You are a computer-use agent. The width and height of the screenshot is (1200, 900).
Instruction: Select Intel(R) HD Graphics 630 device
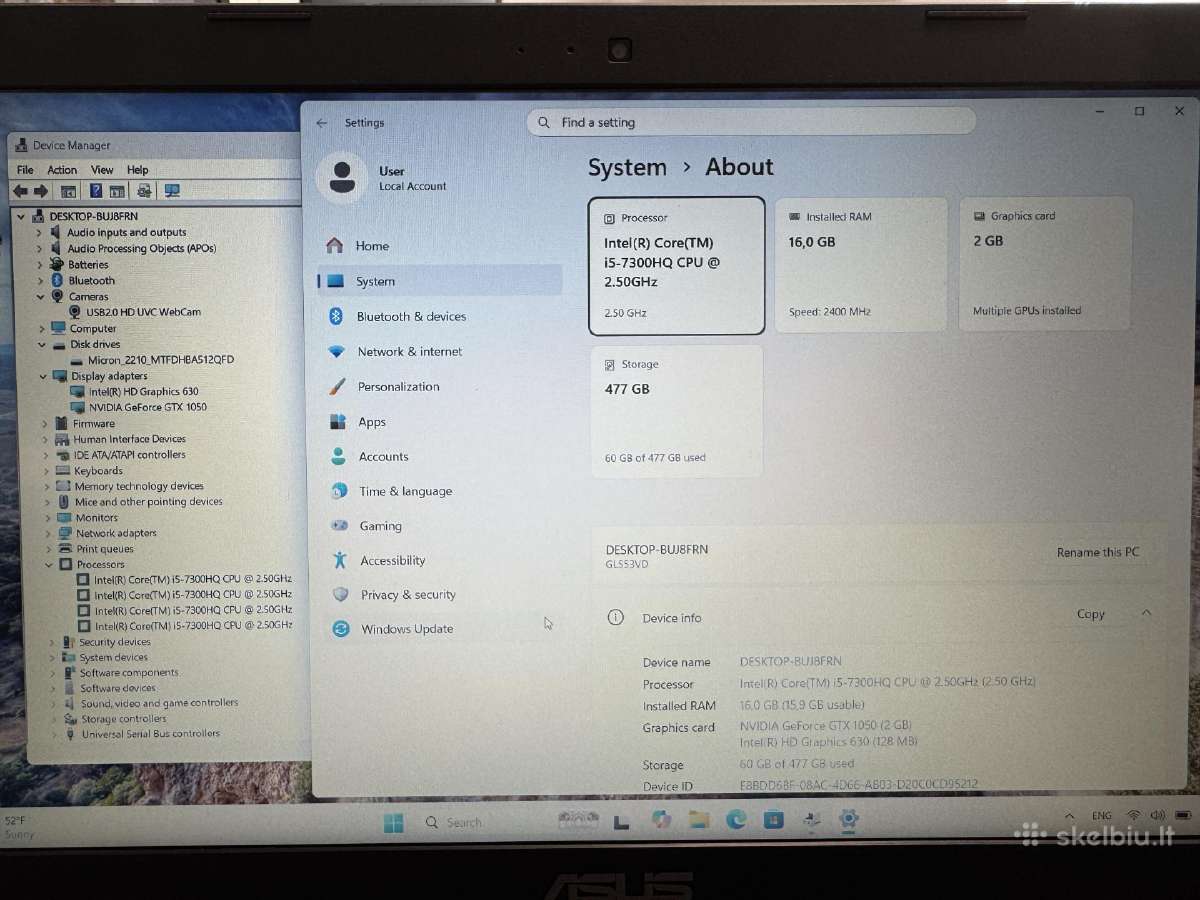(144, 392)
